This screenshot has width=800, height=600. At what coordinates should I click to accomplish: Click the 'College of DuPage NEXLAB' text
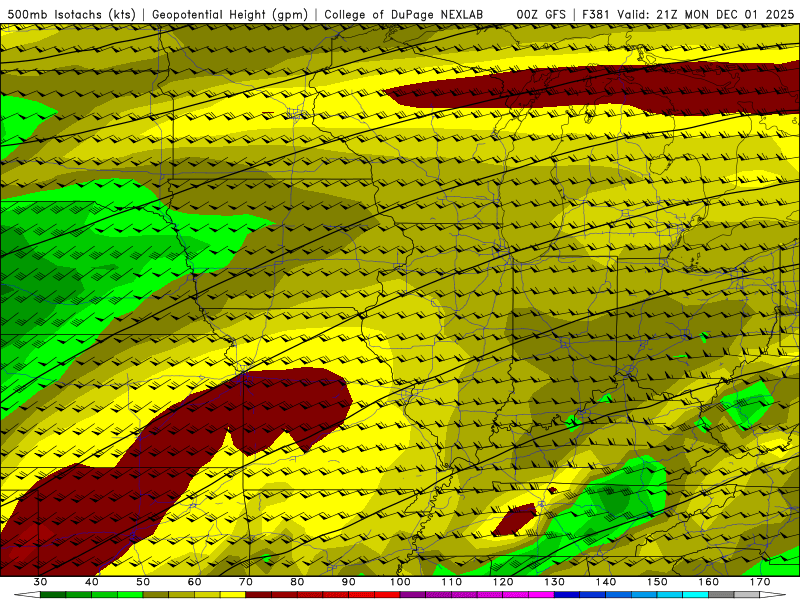[404, 14]
